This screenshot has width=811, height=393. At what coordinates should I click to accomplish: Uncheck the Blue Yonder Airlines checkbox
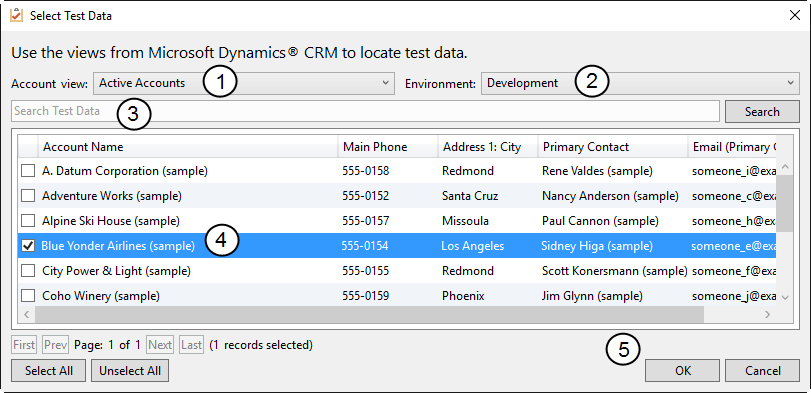coord(28,246)
